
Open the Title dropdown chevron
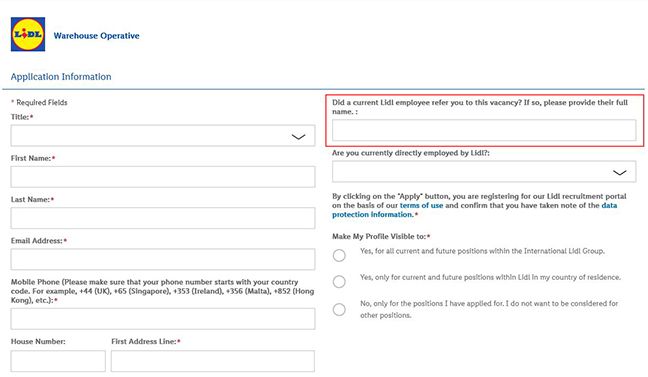tap(298, 137)
